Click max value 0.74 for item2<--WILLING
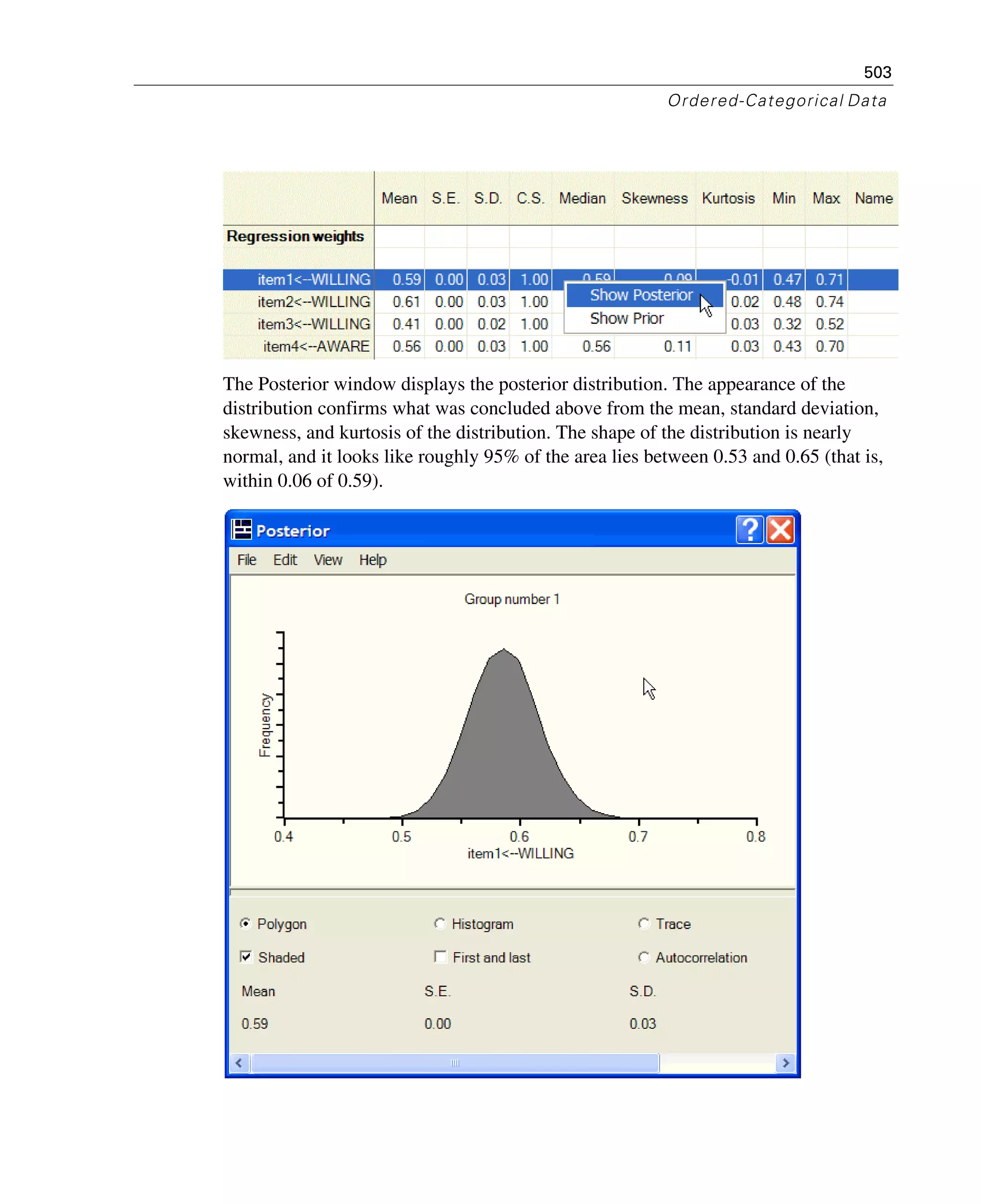Screen dimensions: 981x1204 [830, 302]
